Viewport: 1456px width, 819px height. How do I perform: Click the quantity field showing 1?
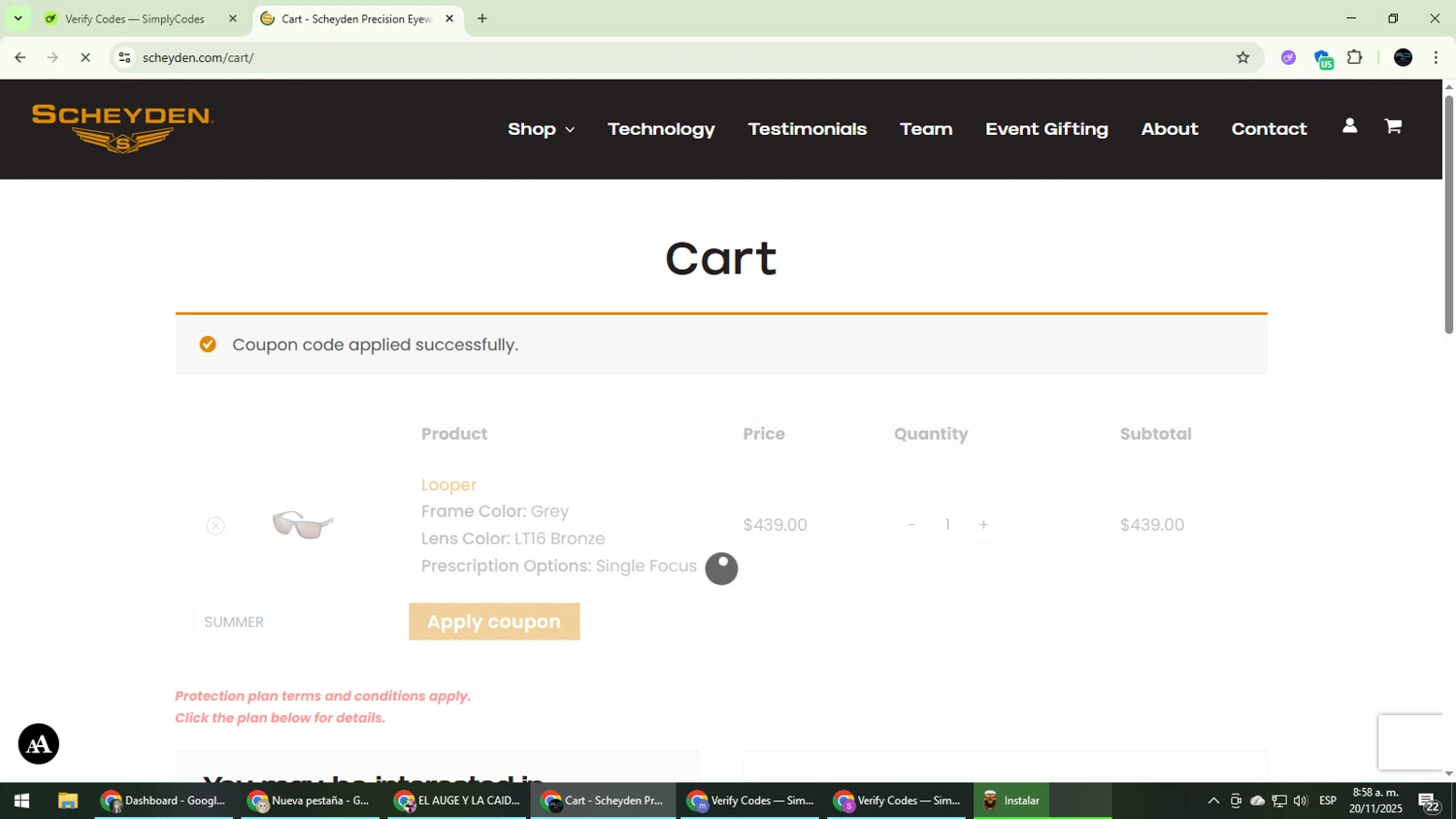947,525
